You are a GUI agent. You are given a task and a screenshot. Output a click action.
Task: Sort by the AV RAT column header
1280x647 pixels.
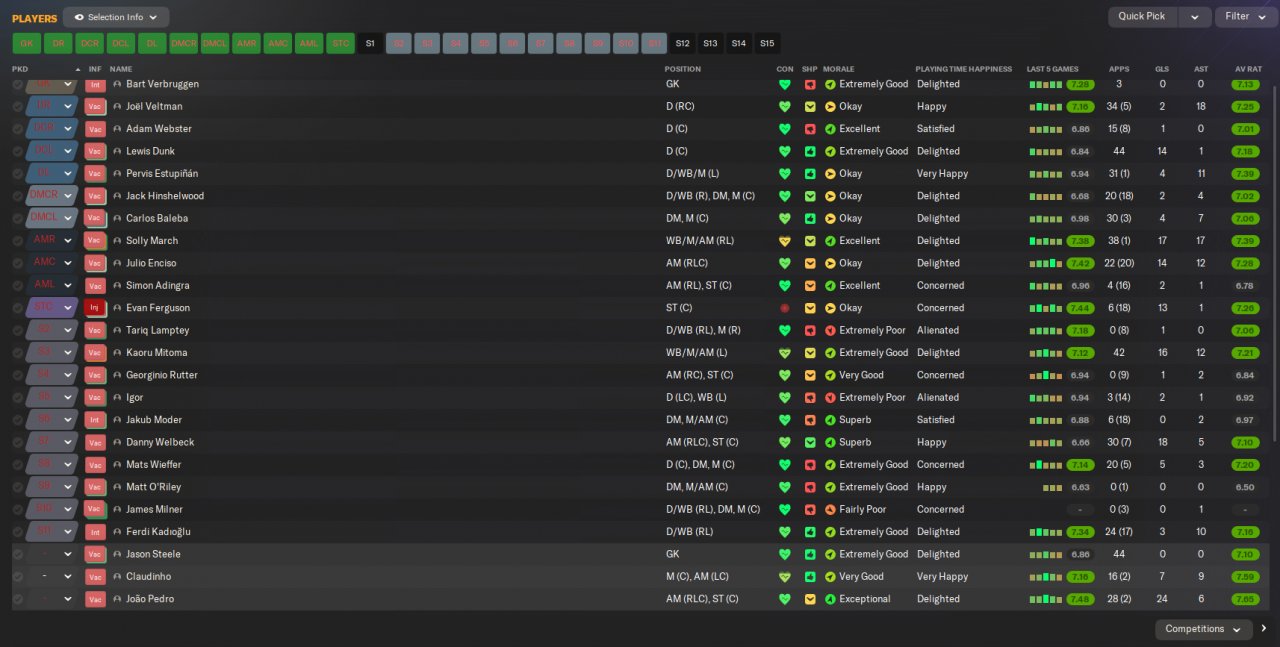(x=1247, y=69)
